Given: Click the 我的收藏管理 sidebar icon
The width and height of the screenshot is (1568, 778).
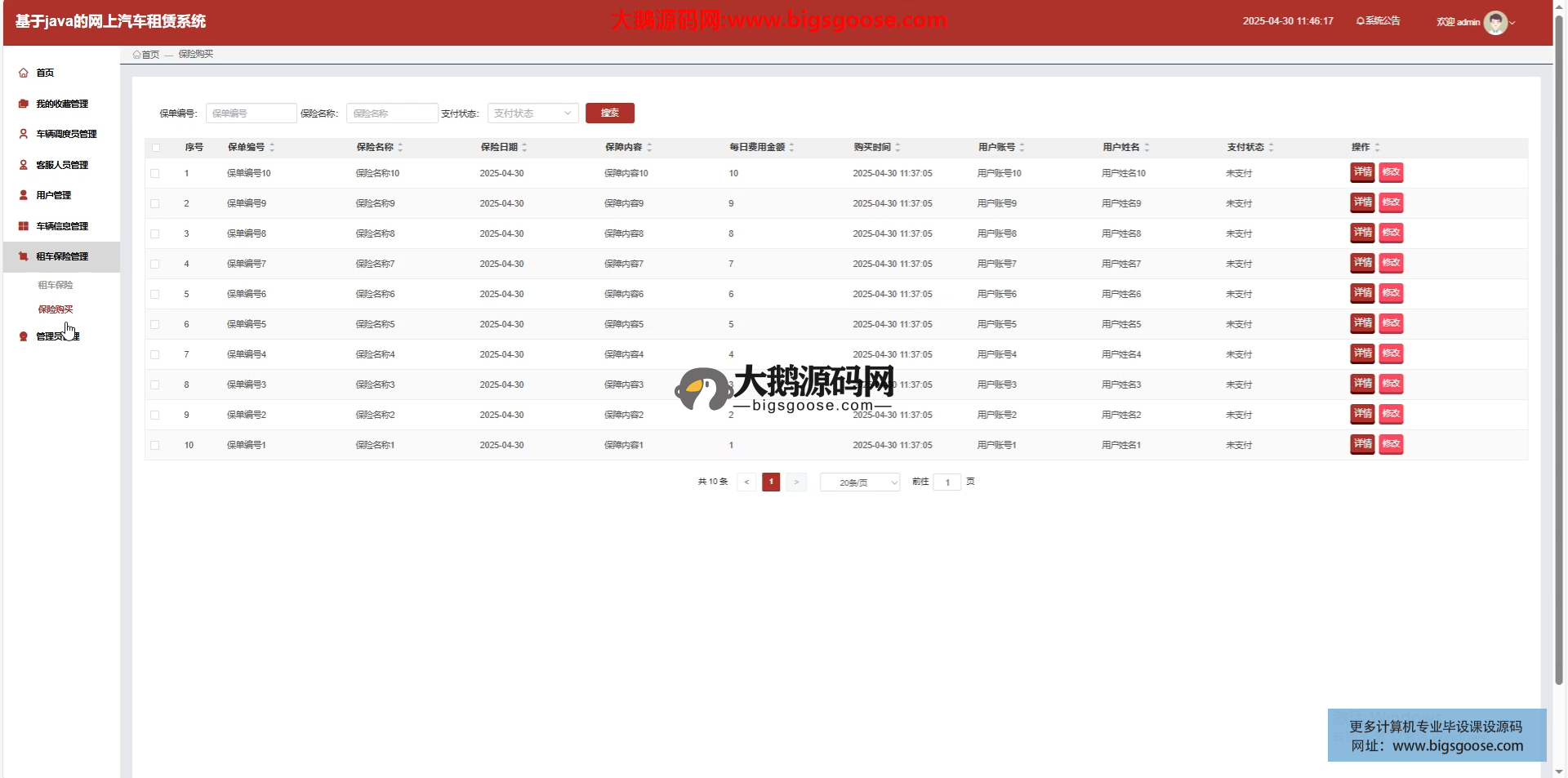Looking at the screenshot, I should [x=24, y=104].
